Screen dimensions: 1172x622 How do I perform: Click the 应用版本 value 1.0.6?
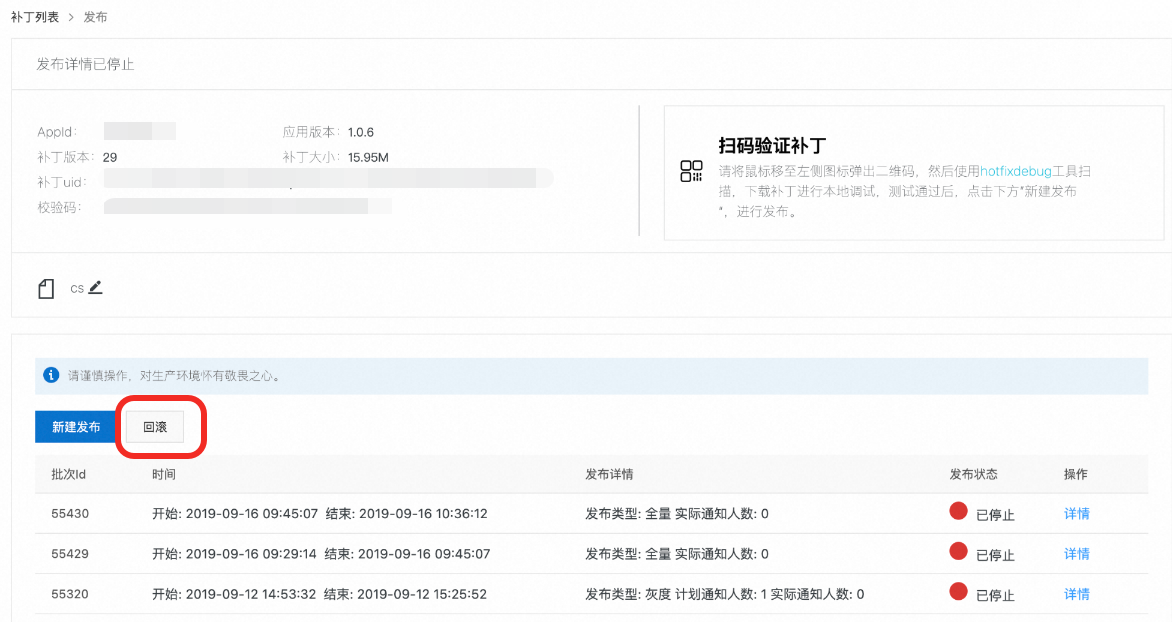[x=361, y=132]
